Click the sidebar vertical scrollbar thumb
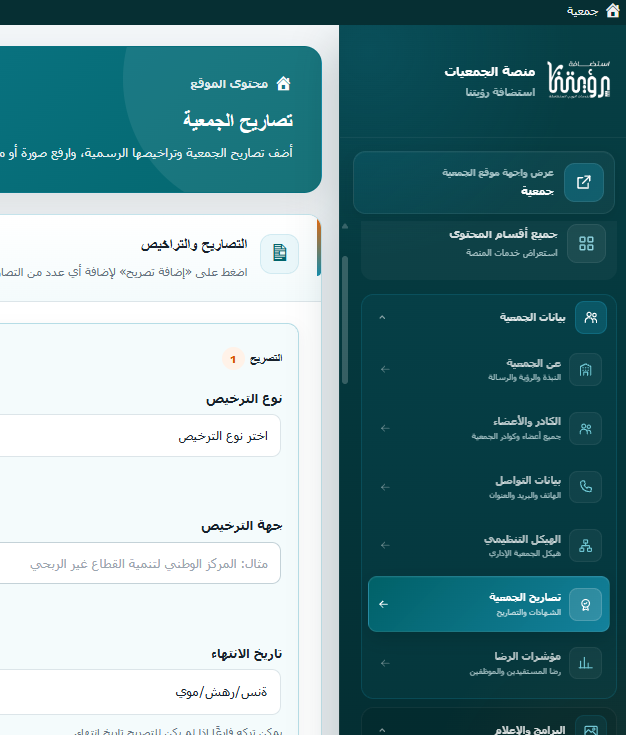The image size is (626, 735). [x=345, y=320]
